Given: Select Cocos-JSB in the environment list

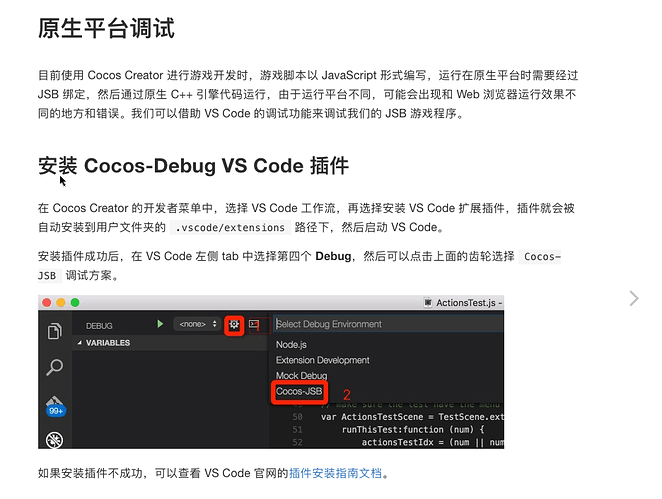Looking at the screenshot, I should [x=299, y=391].
